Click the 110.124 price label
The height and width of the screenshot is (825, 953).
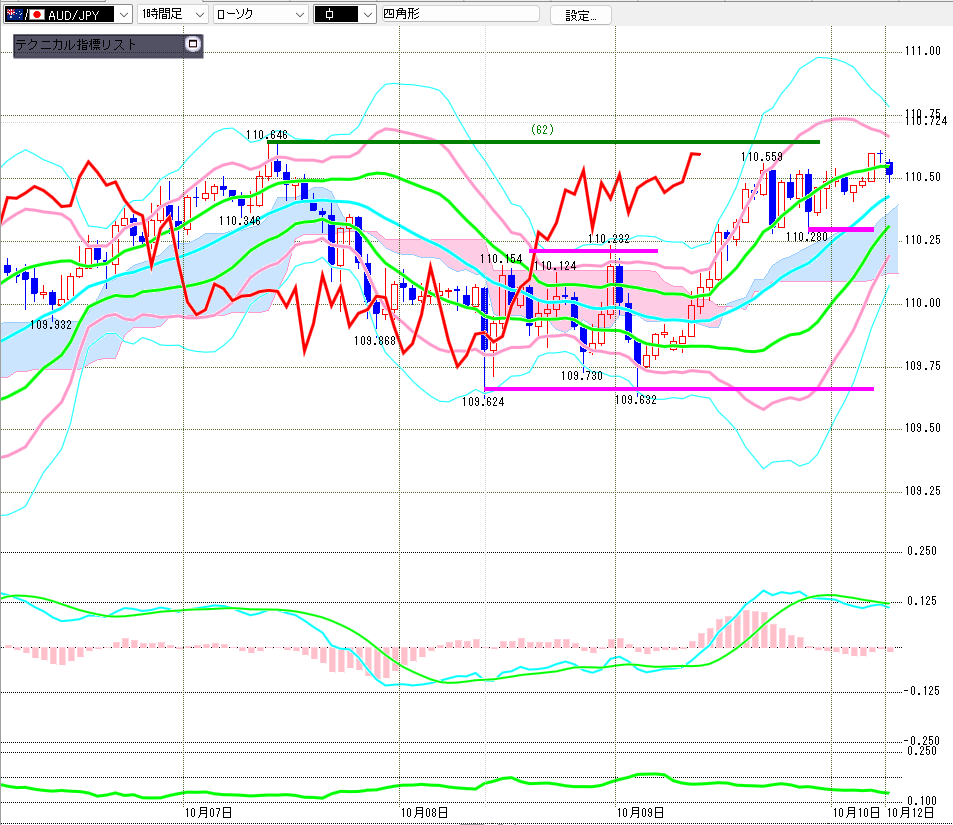[555, 266]
